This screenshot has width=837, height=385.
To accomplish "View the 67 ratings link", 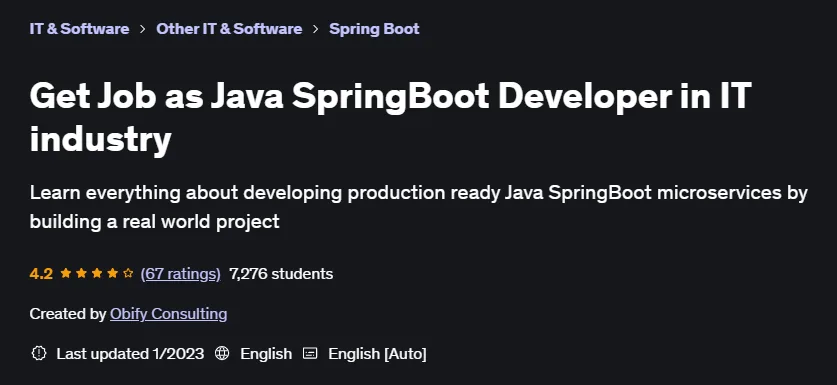I will [x=180, y=274].
